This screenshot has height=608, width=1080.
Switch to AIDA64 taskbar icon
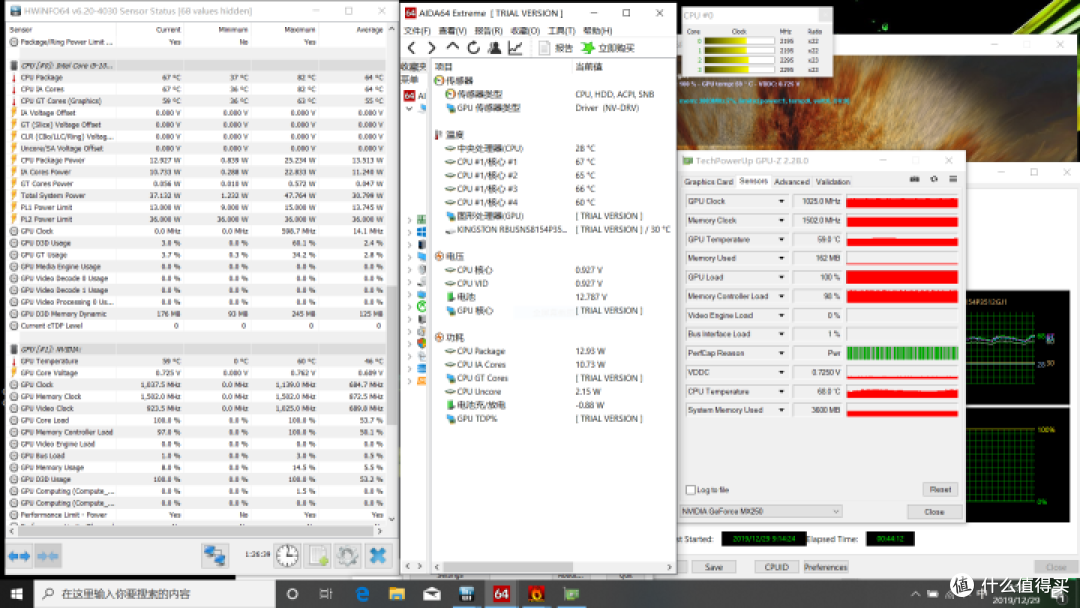[501, 594]
